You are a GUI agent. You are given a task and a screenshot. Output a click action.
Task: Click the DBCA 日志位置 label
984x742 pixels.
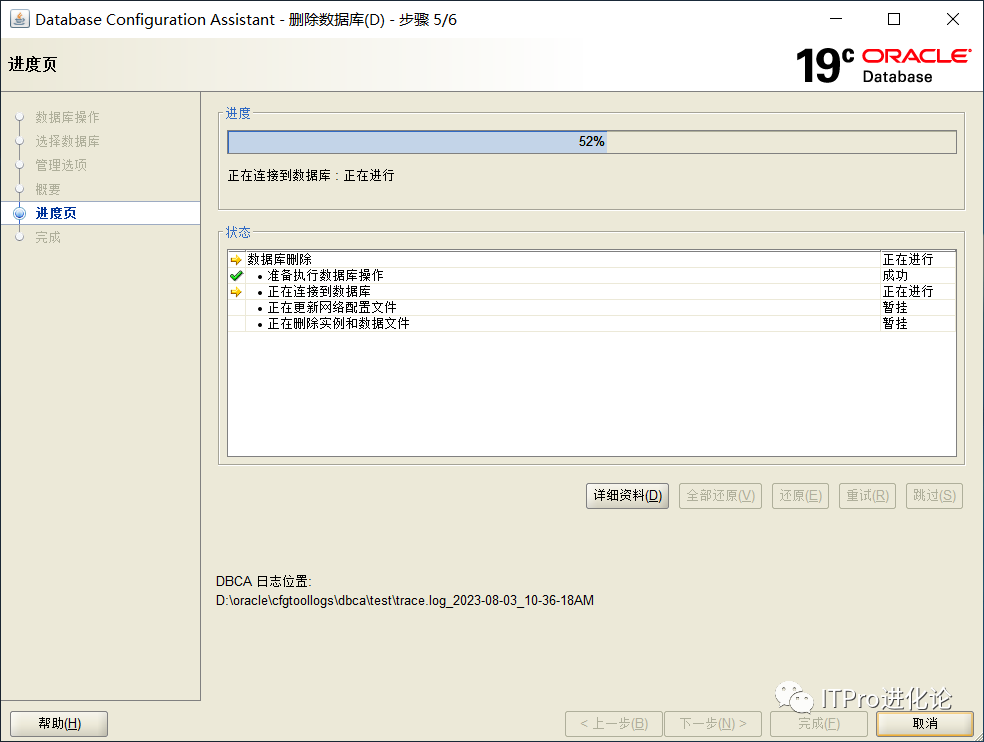[x=264, y=581]
